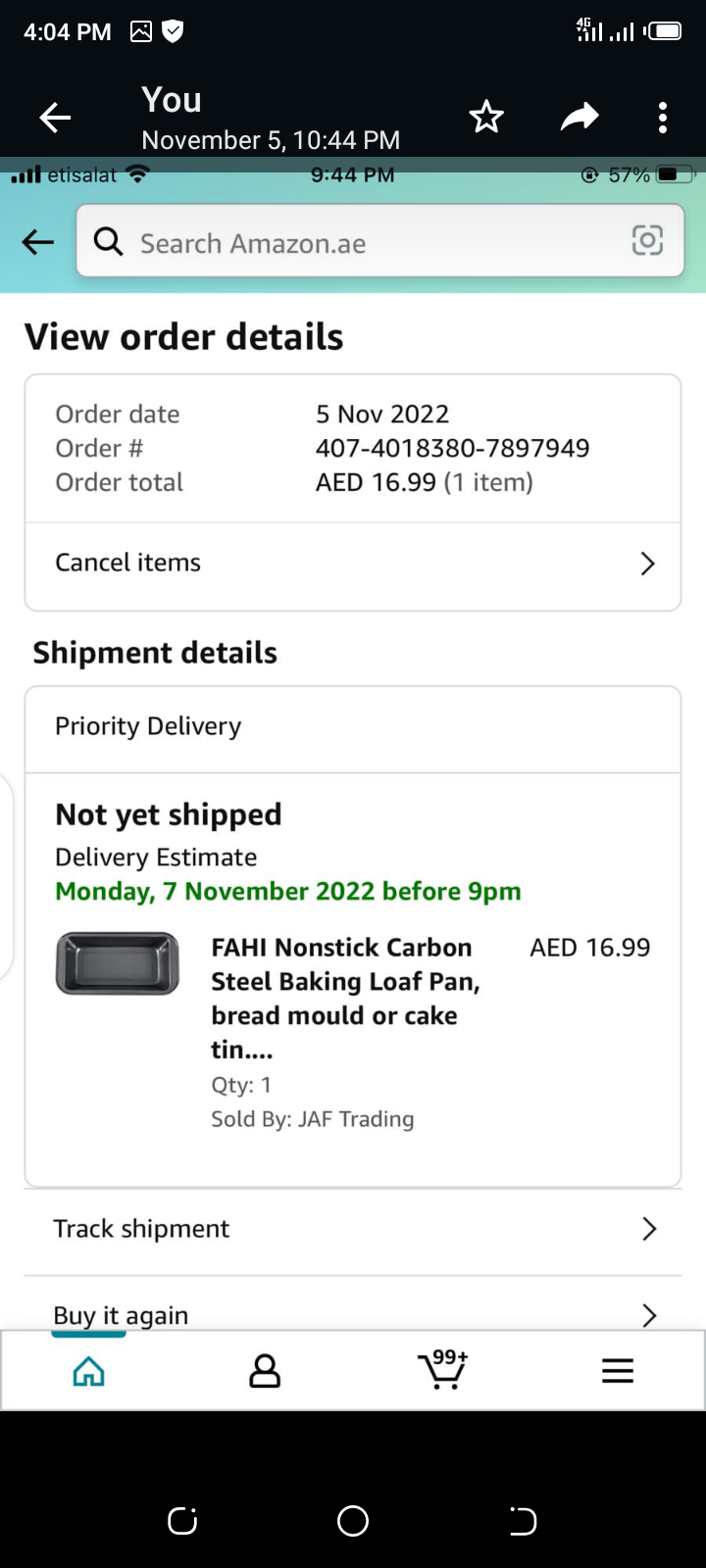Tap the camera lens scan icon

click(647, 241)
